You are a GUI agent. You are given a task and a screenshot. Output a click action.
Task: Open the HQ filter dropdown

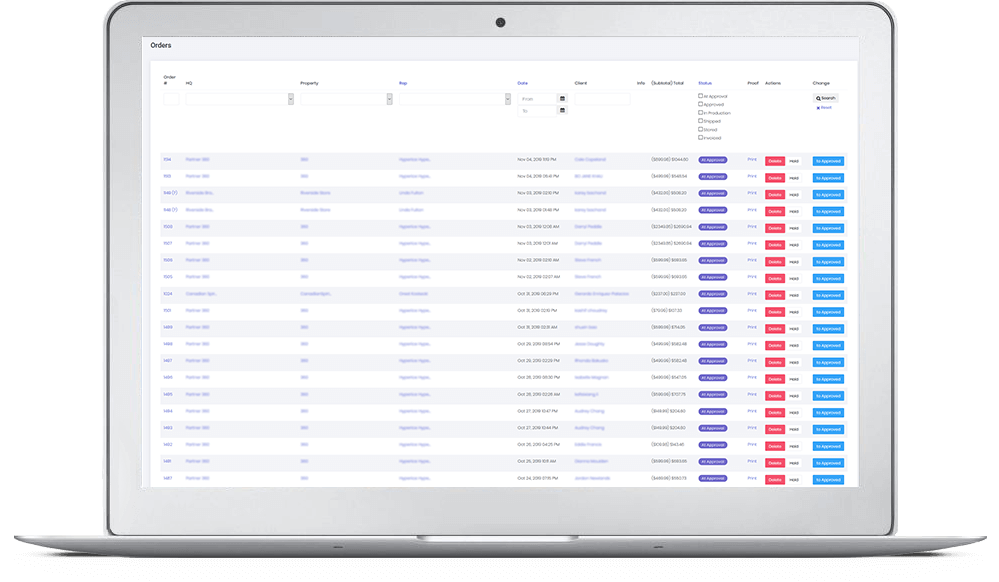[240, 99]
